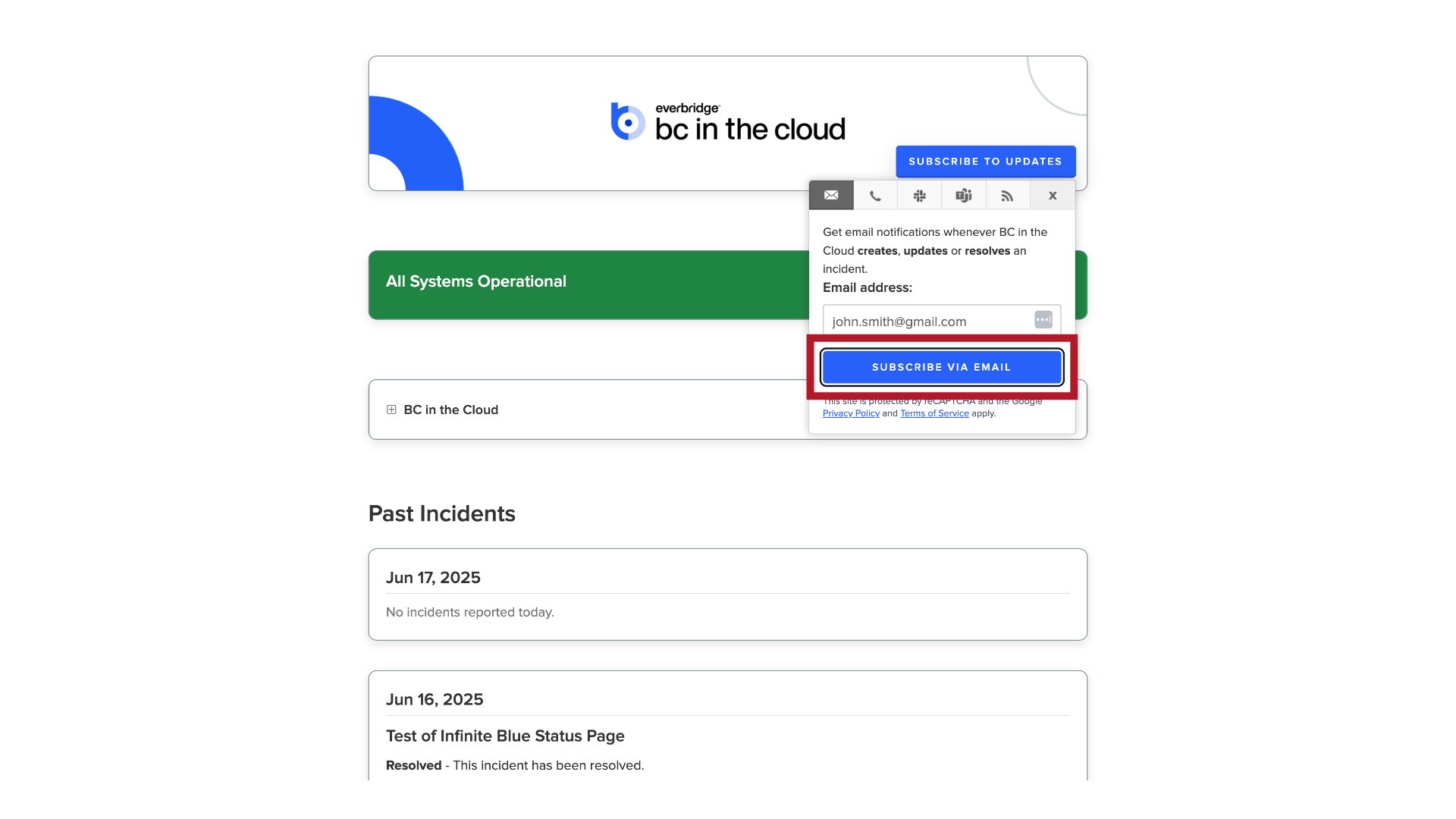Click the All Systems Operational banner text
The width and height of the screenshot is (1456, 819).
pos(476,281)
